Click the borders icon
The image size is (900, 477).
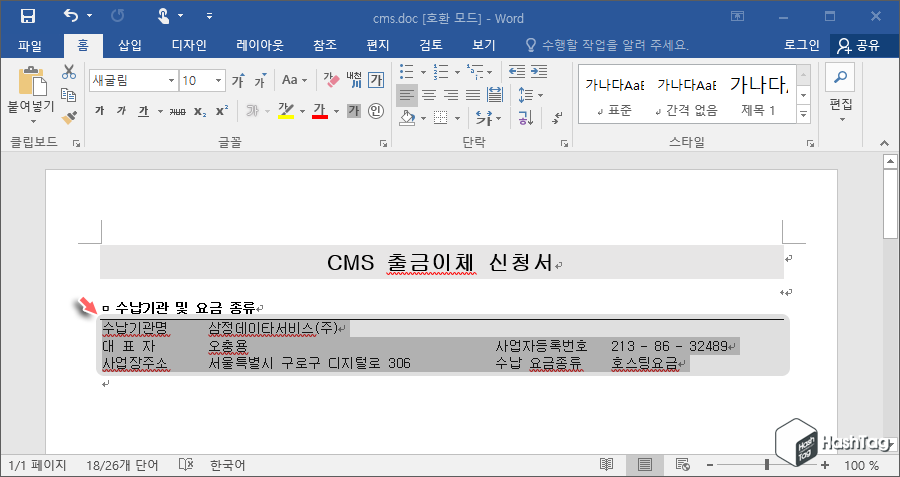[x=441, y=118]
